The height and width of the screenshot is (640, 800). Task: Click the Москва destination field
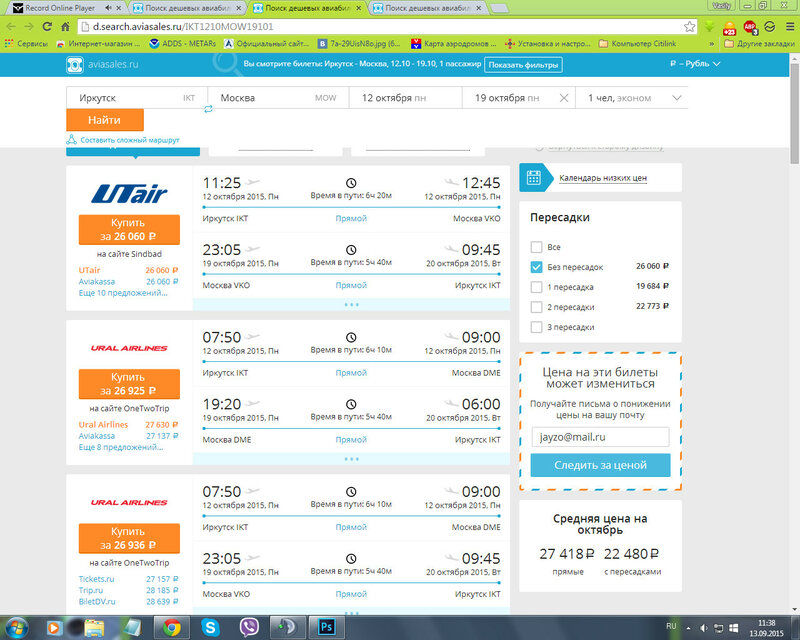278,98
